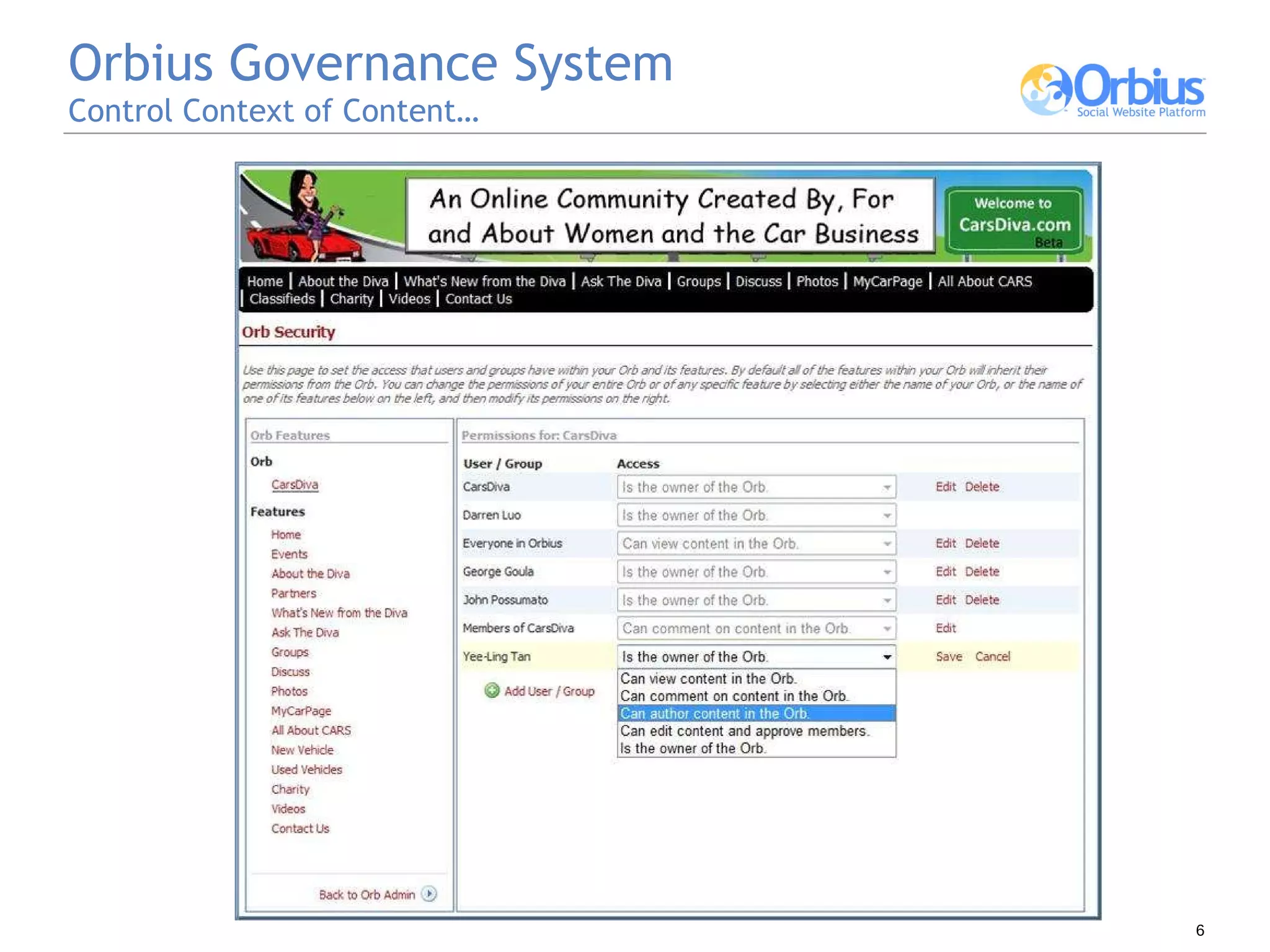Click the Welcome to CarsDiva.com sign
The width and height of the screenshot is (1270, 952).
(1014, 220)
